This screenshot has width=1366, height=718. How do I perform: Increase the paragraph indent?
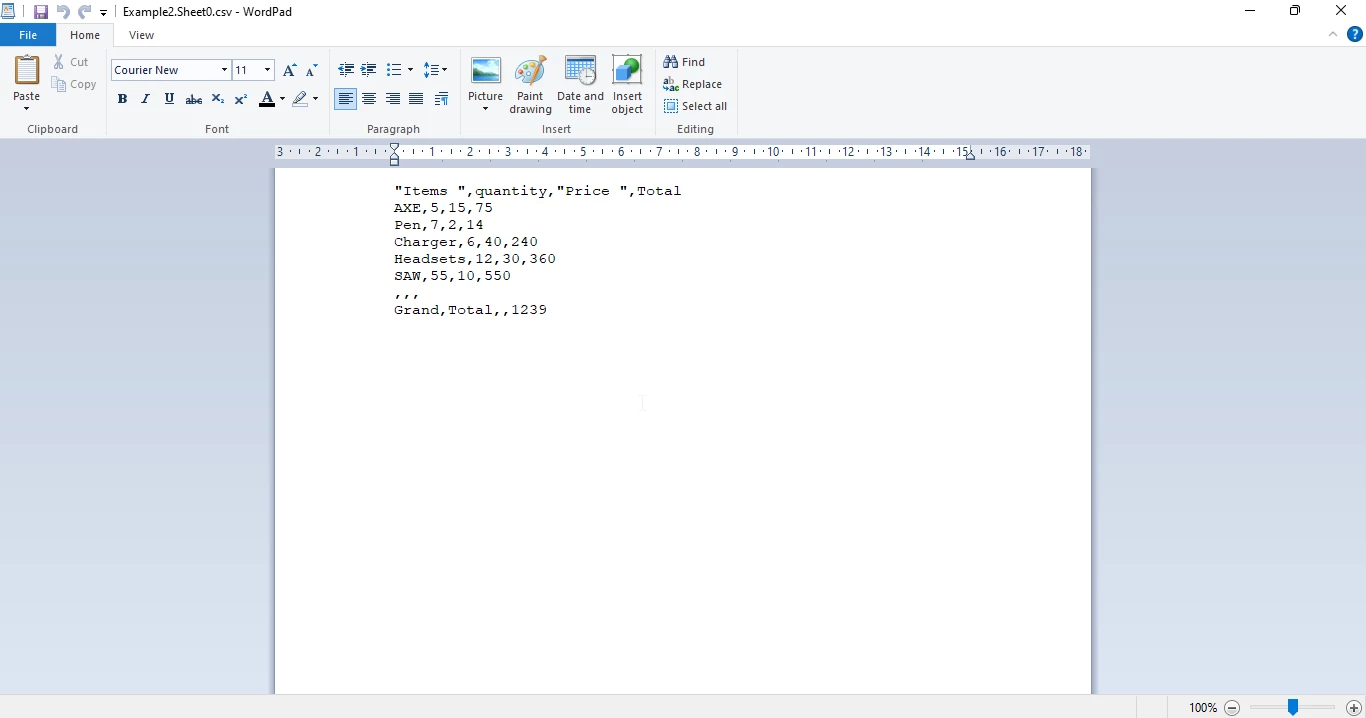(x=369, y=70)
